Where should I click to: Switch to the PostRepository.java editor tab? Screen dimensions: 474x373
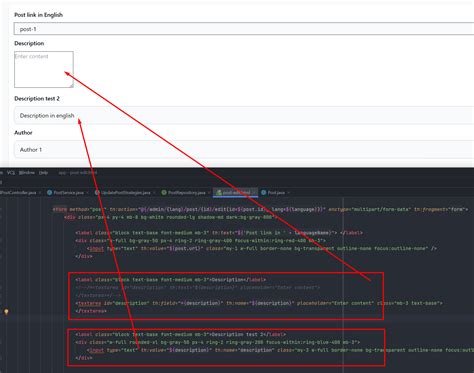[x=186, y=193]
